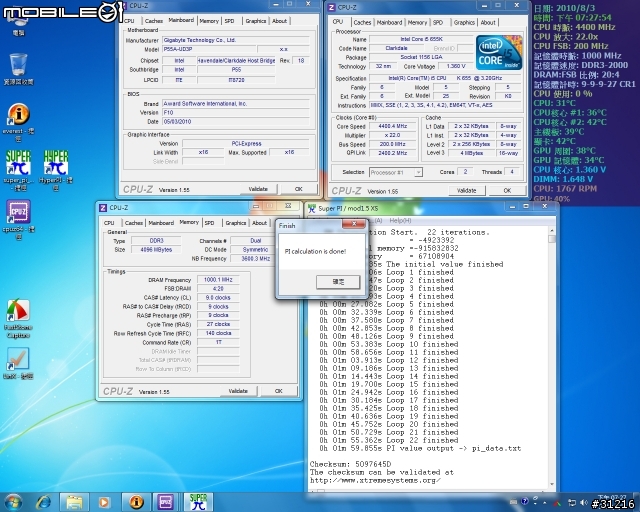Click OK in CPU tab CPU-Z window
This screenshot has width=640, height=512.
(507, 191)
